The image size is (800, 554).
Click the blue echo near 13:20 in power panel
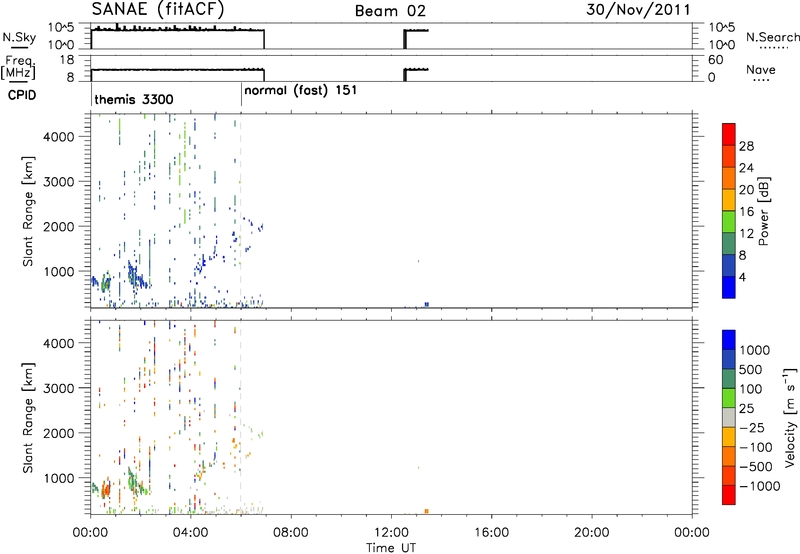coord(427,305)
